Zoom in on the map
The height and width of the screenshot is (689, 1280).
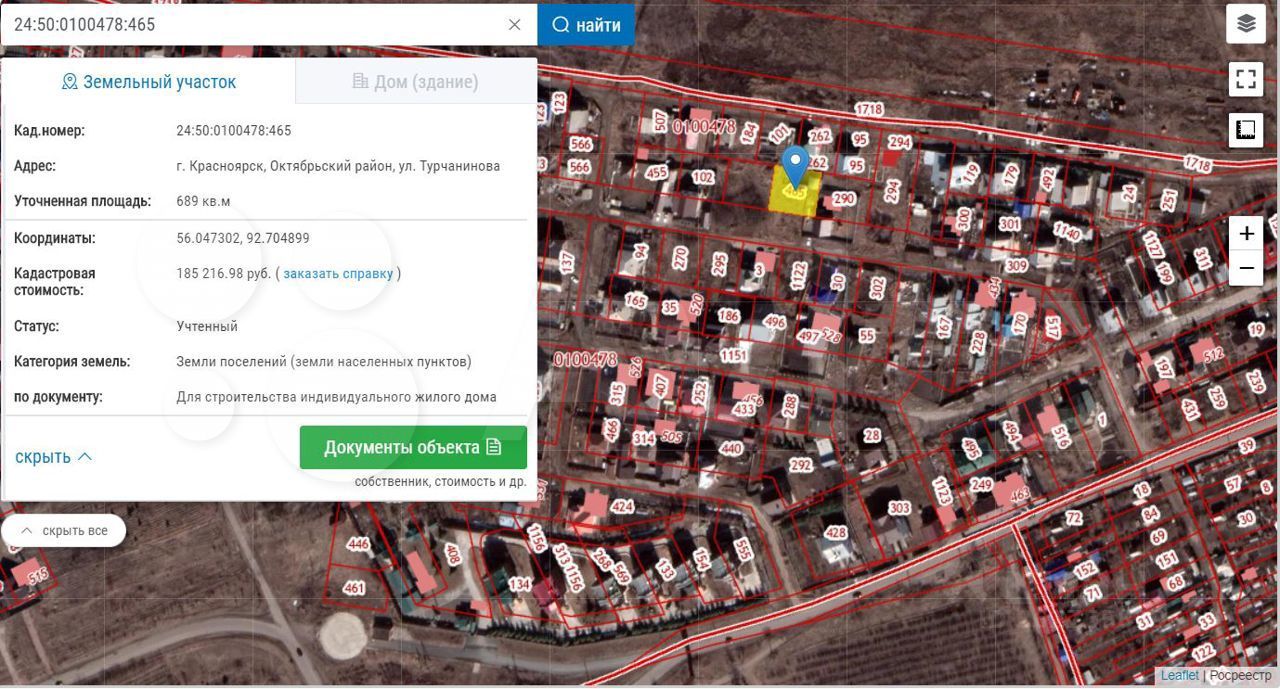pos(1246,234)
